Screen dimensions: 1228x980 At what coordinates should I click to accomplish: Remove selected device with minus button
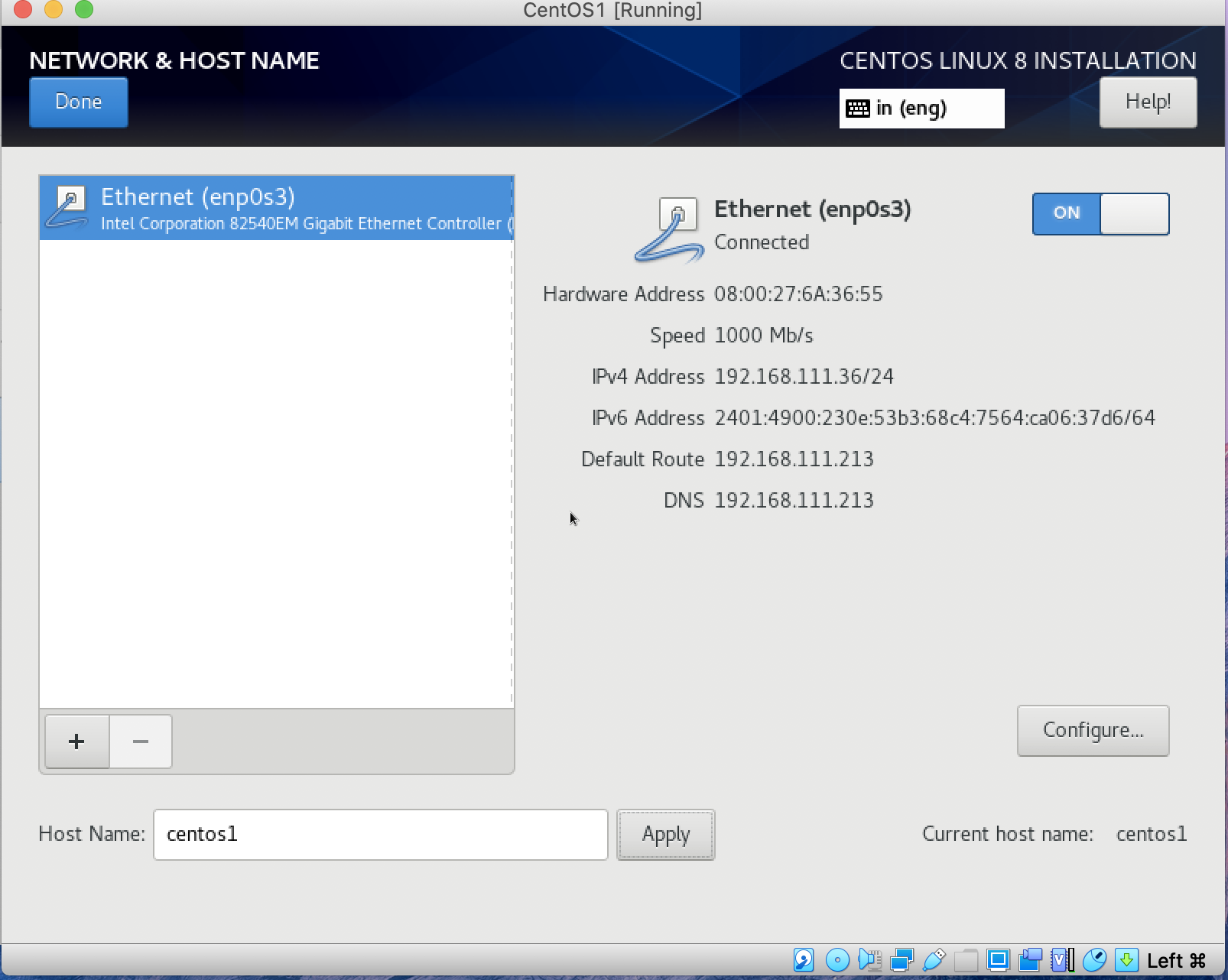[141, 741]
